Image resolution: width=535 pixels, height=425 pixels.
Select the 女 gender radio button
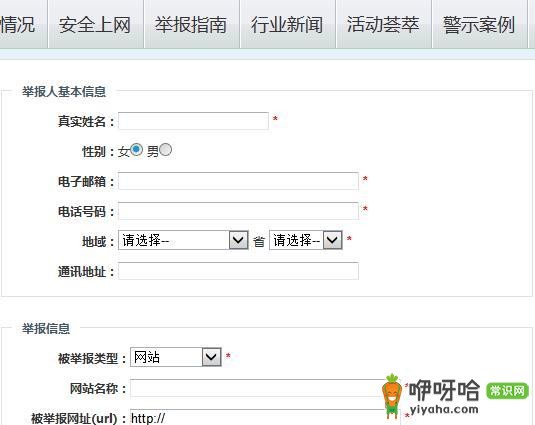(x=136, y=150)
